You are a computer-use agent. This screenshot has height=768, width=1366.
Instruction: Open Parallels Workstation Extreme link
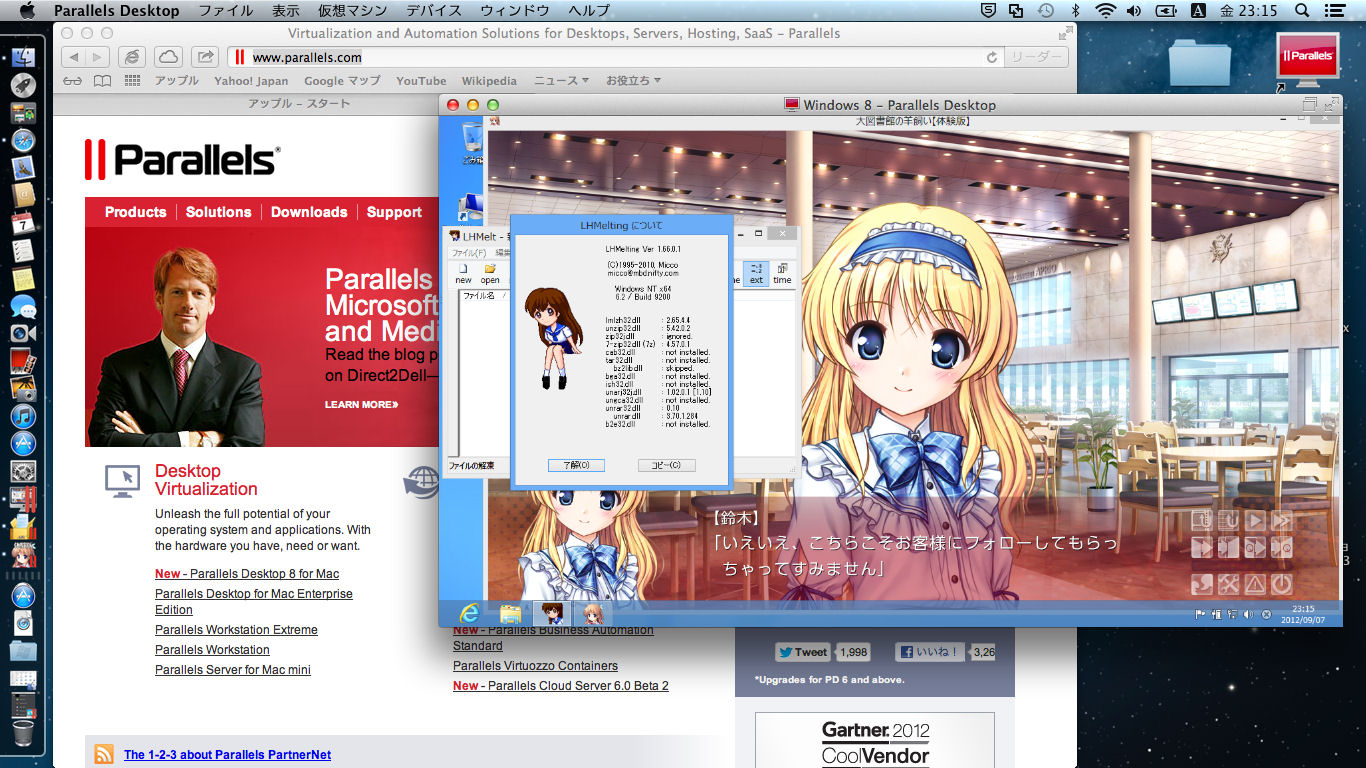[236, 630]
